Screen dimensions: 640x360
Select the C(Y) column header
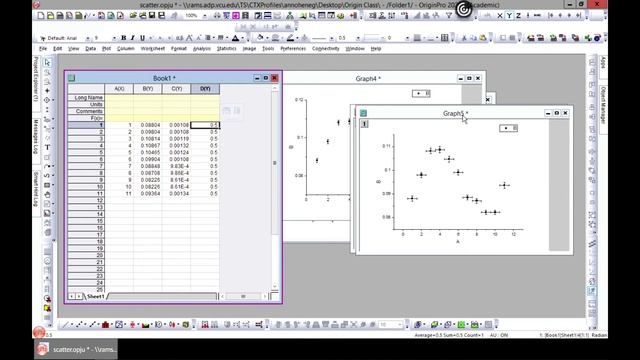pos(176,89)
